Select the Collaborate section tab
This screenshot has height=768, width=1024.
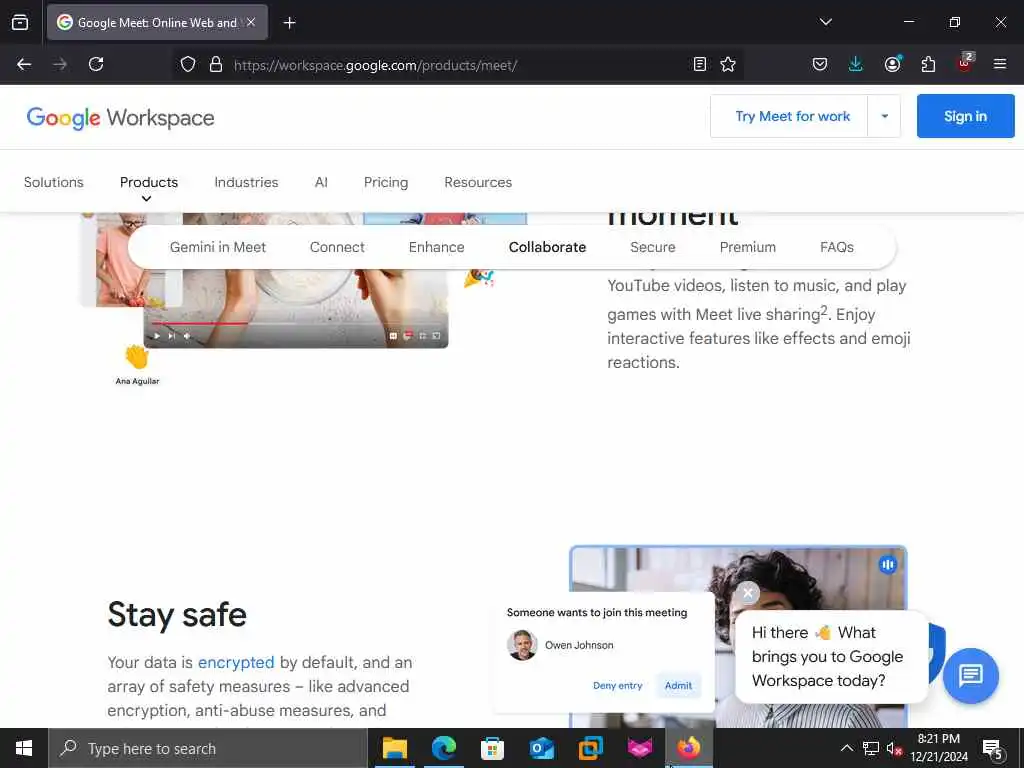coord(547,248)
